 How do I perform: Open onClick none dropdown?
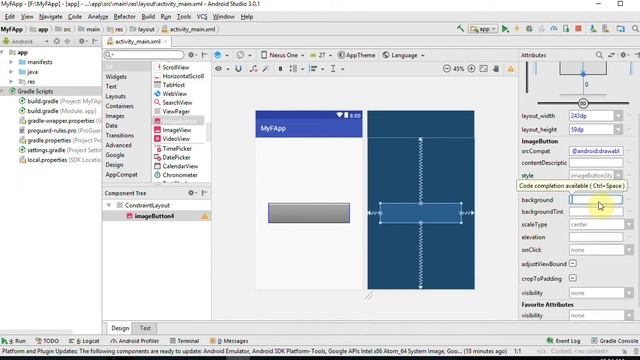pos(629,250)
